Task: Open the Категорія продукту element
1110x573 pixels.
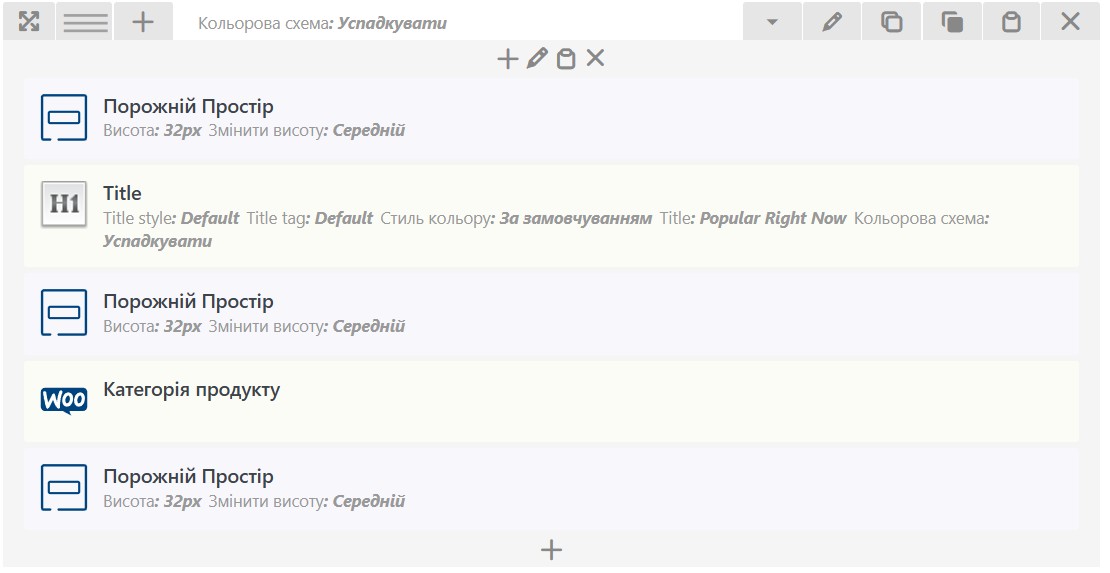Action: [551, 402]
